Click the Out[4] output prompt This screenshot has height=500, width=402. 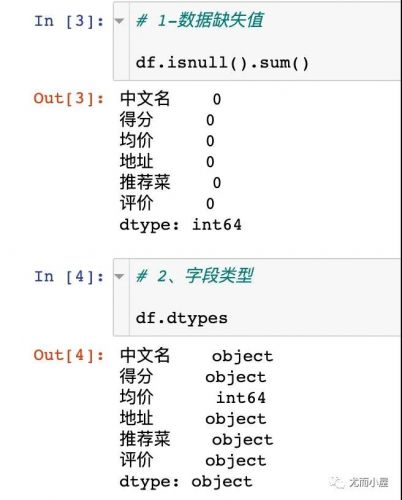pos(69,355)
